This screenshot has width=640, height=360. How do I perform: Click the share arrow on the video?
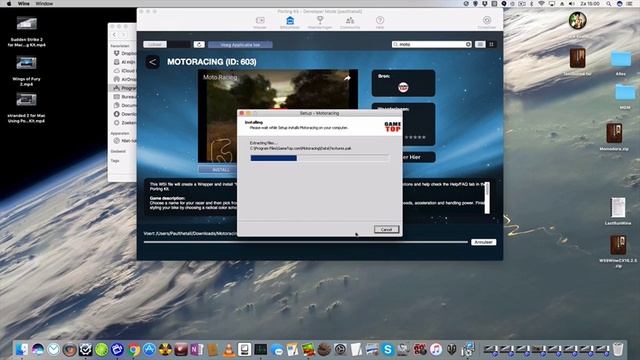347,78
